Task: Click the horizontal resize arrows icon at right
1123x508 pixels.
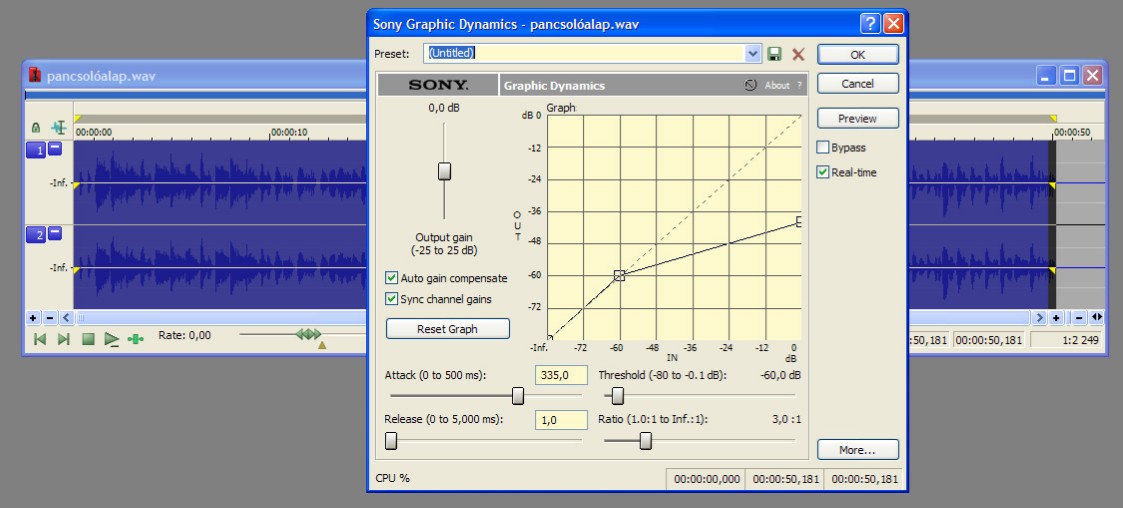Action: click(1097, 317)
